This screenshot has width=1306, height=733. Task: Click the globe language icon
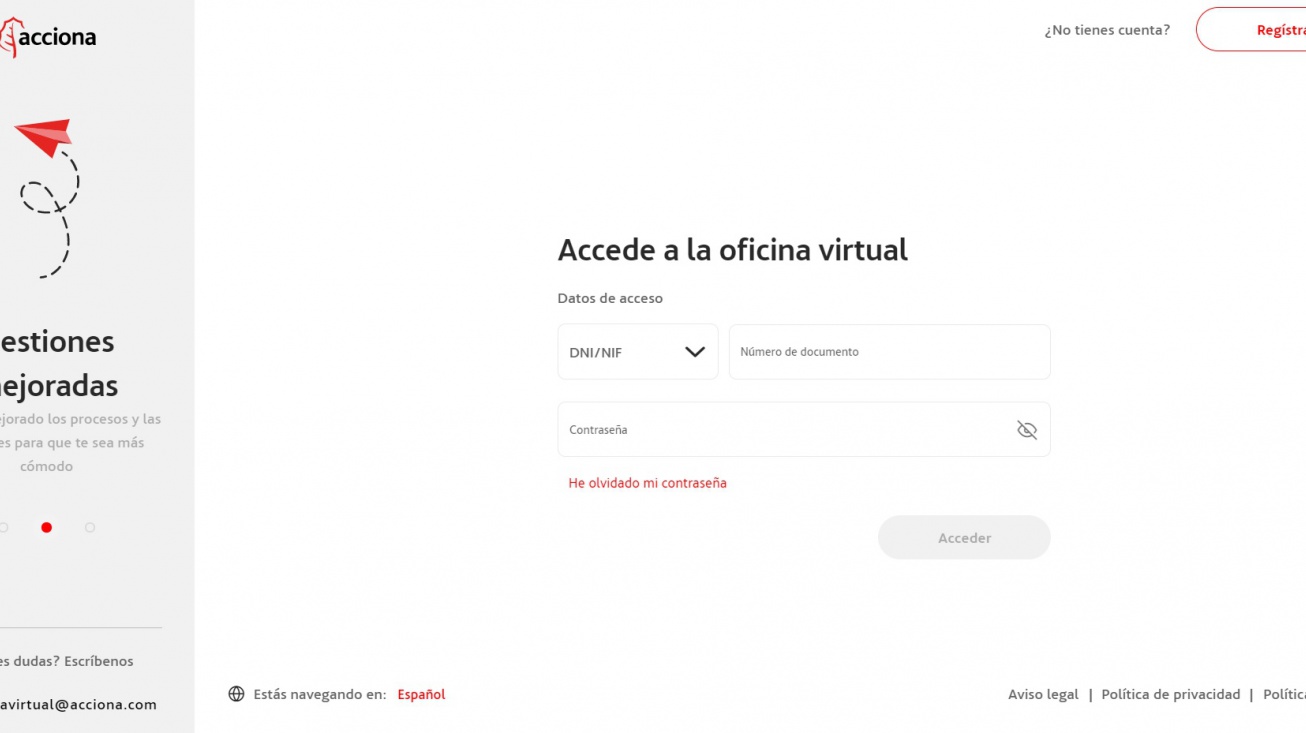pos(236,694)
